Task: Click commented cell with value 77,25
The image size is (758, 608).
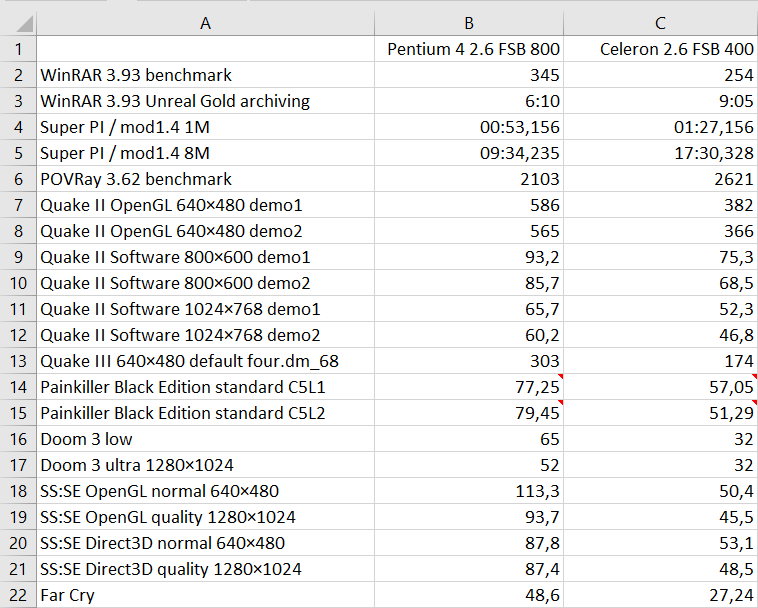Action: [x=469, y=387]
